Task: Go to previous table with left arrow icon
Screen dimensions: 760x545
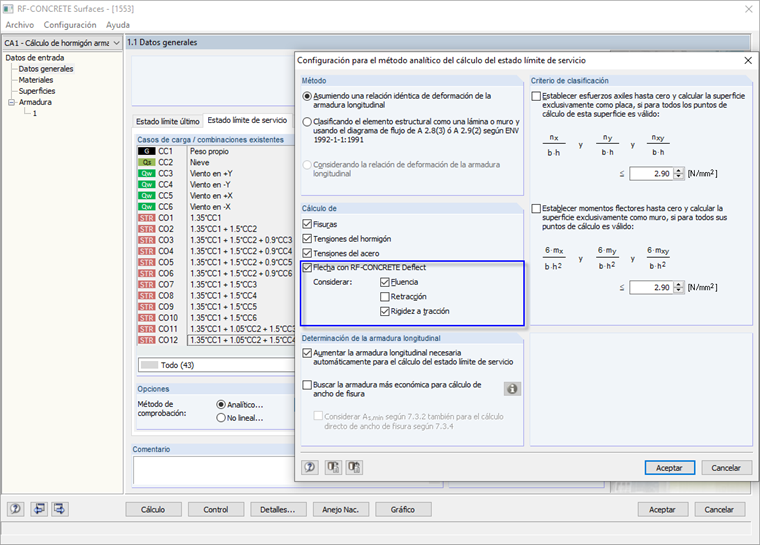Action: [39, 509]
